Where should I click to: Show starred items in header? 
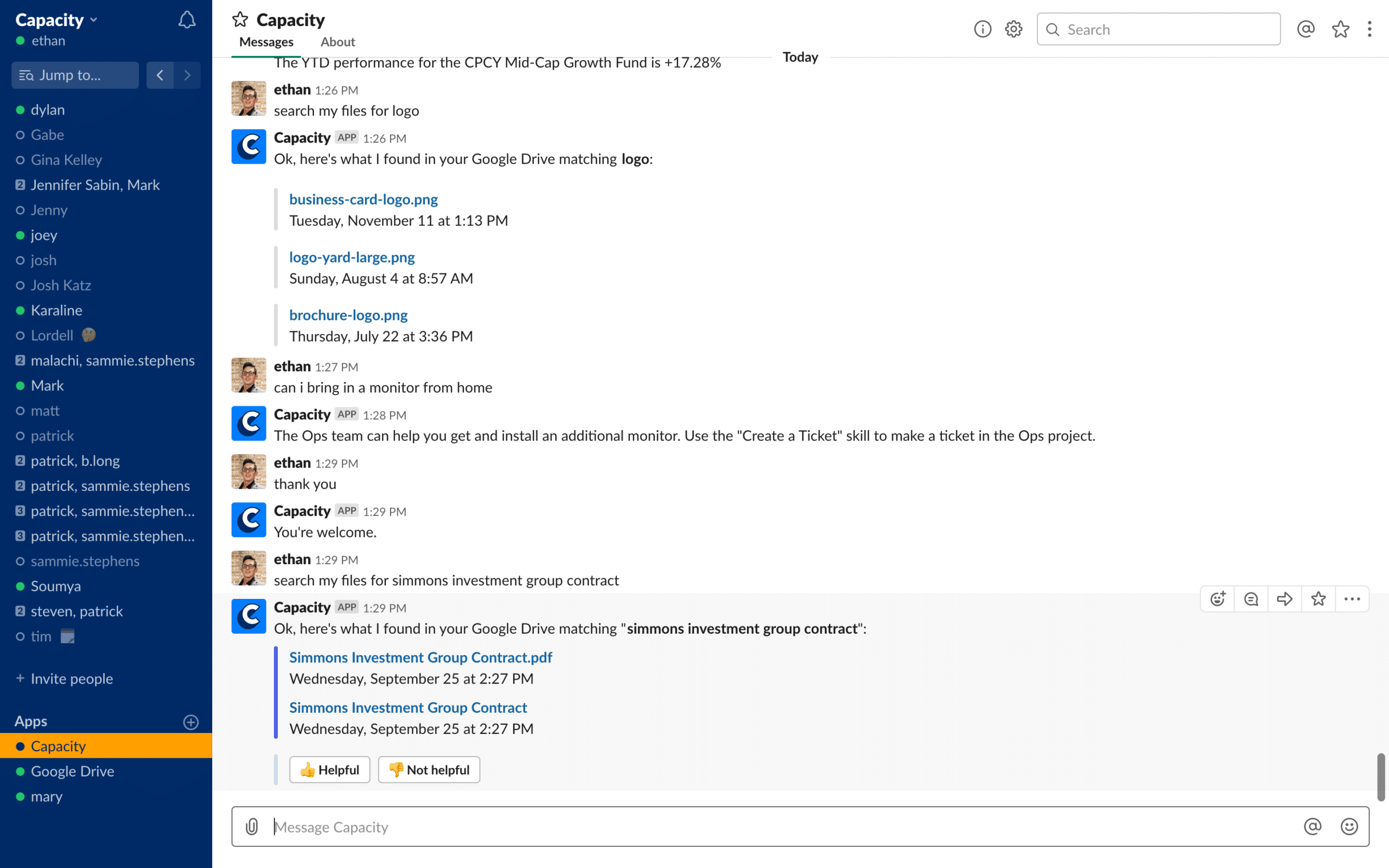(x=1340, y=29)
